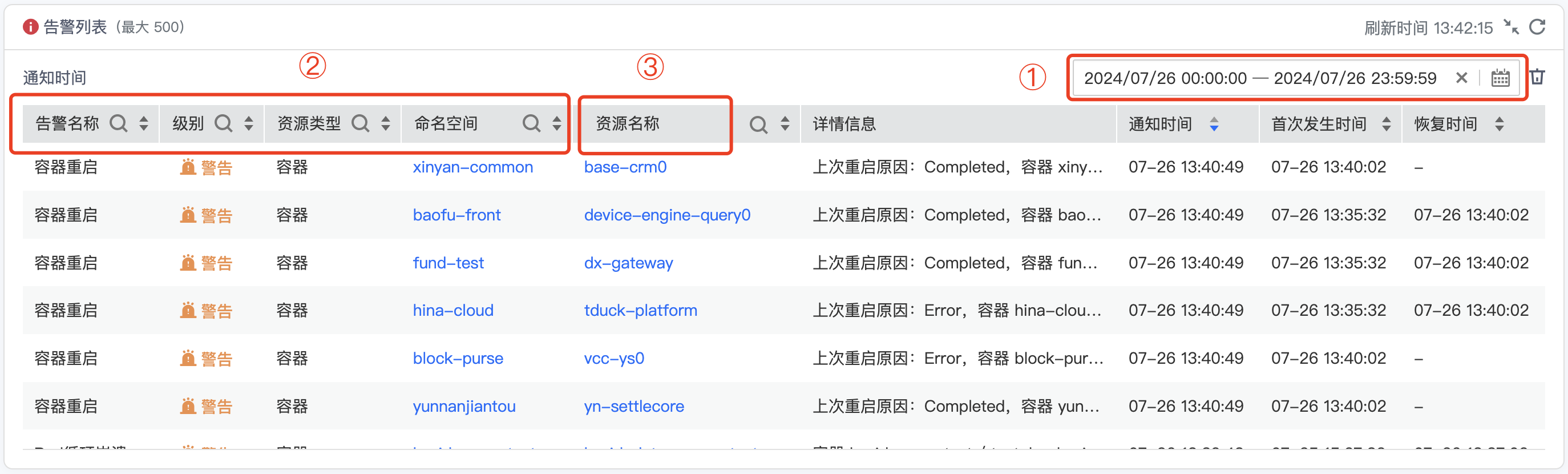Click the detail text in the xinyan-common row
The image size is (1568, 474).
[957, 167]
